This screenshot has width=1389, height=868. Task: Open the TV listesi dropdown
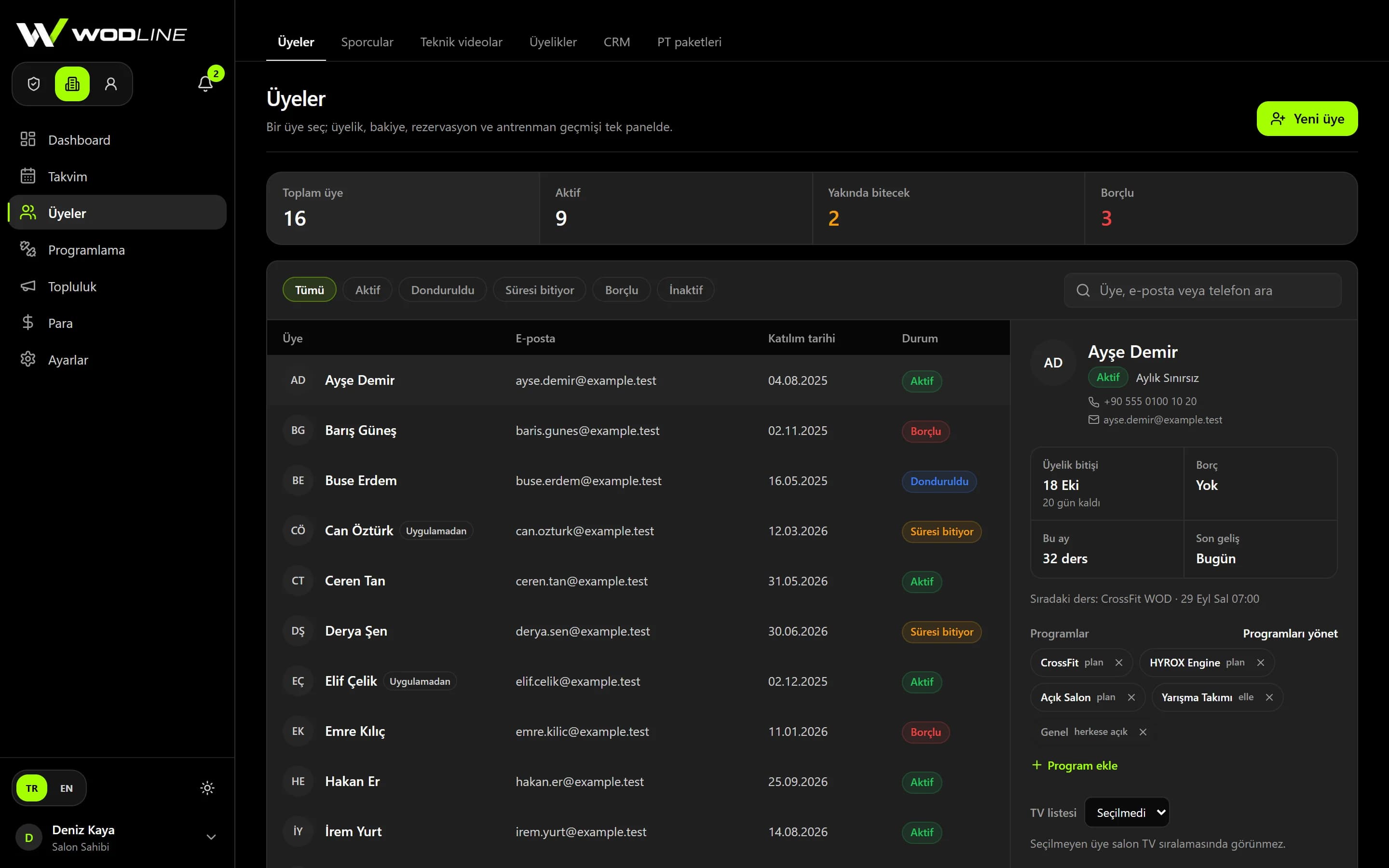tap(1127, 813)
